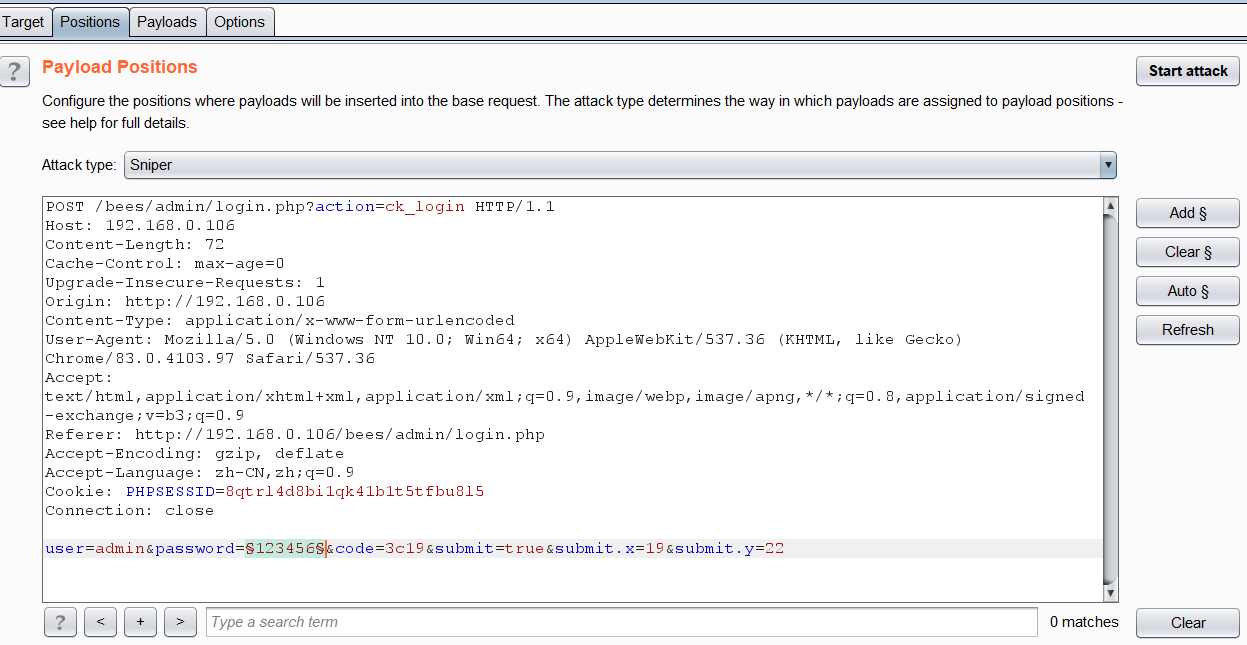Open the Payload Positions help icon
This screenshot has height=645, width=1247.
pos(14,71)
